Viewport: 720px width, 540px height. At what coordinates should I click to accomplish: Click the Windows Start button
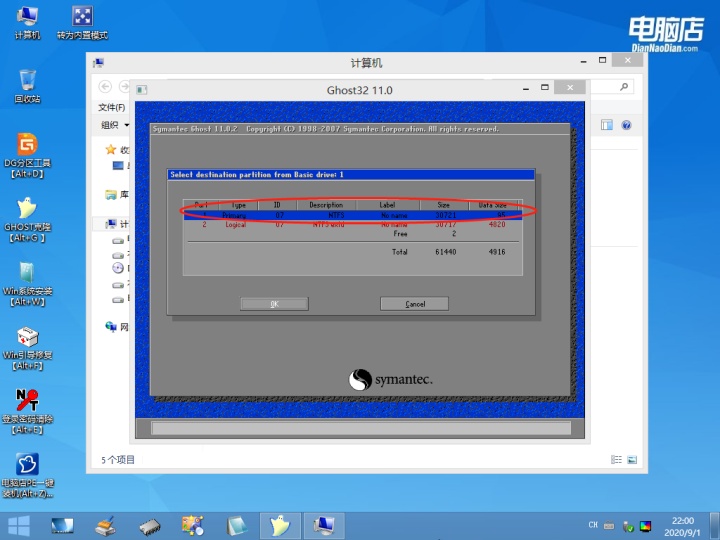(19, 526)
